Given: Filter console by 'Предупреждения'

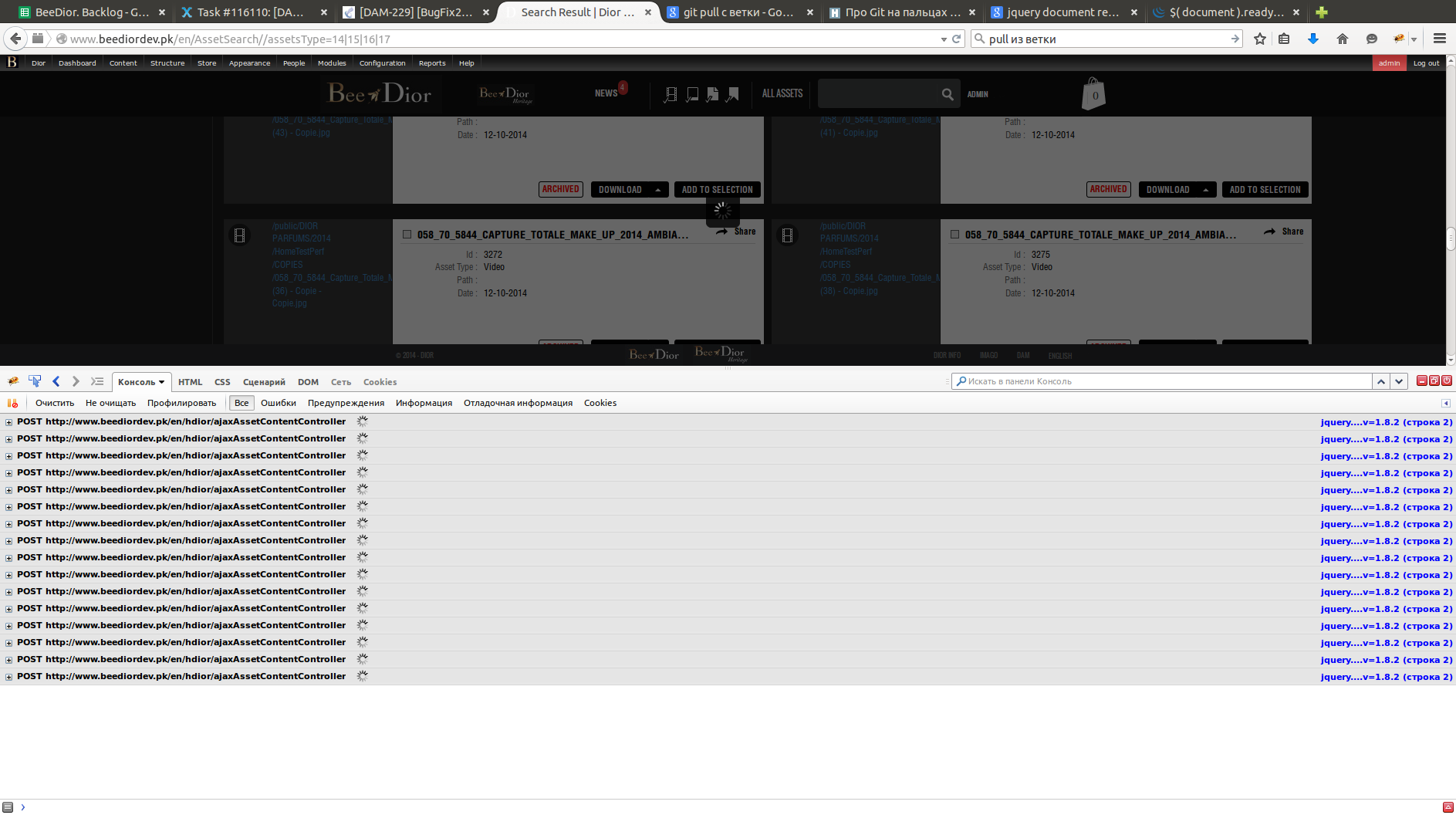Looking at the screenshot, I should point(346,403).
